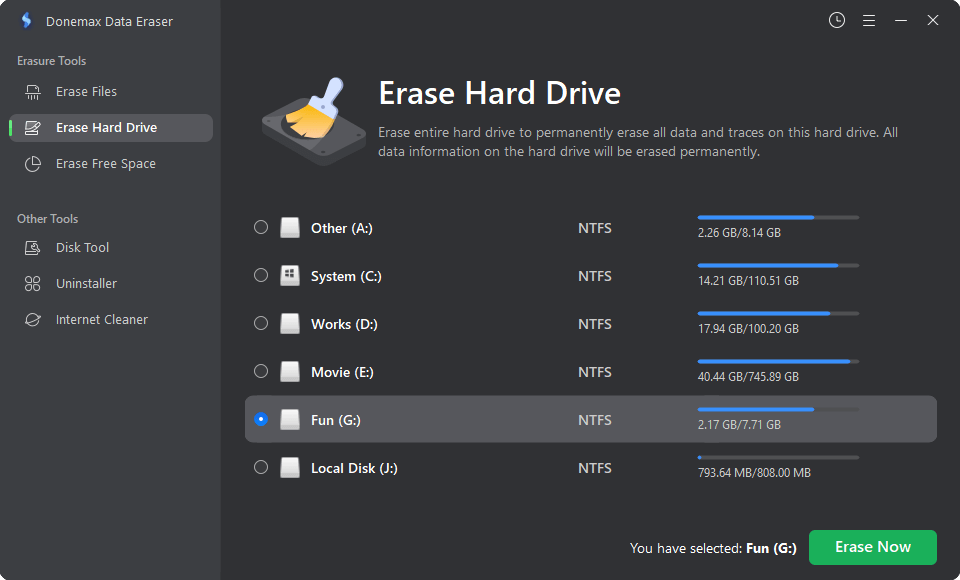The height and width of the screenshot is (580, 960).
Task: Click the 2.17 GB/7.71 GB size text
Action: point(739,424)
